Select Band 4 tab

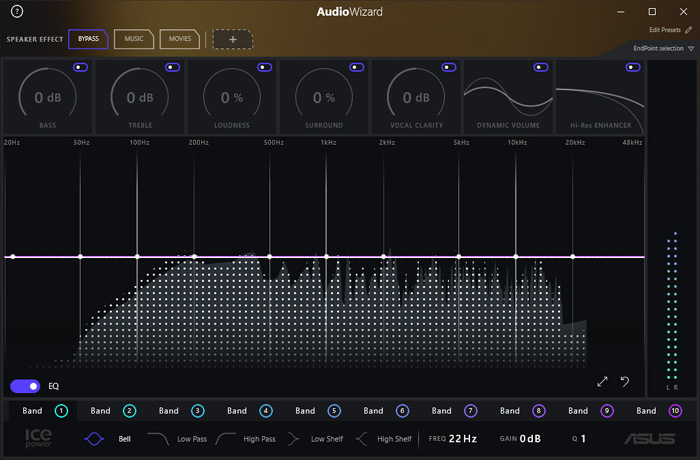pos(250,411)
